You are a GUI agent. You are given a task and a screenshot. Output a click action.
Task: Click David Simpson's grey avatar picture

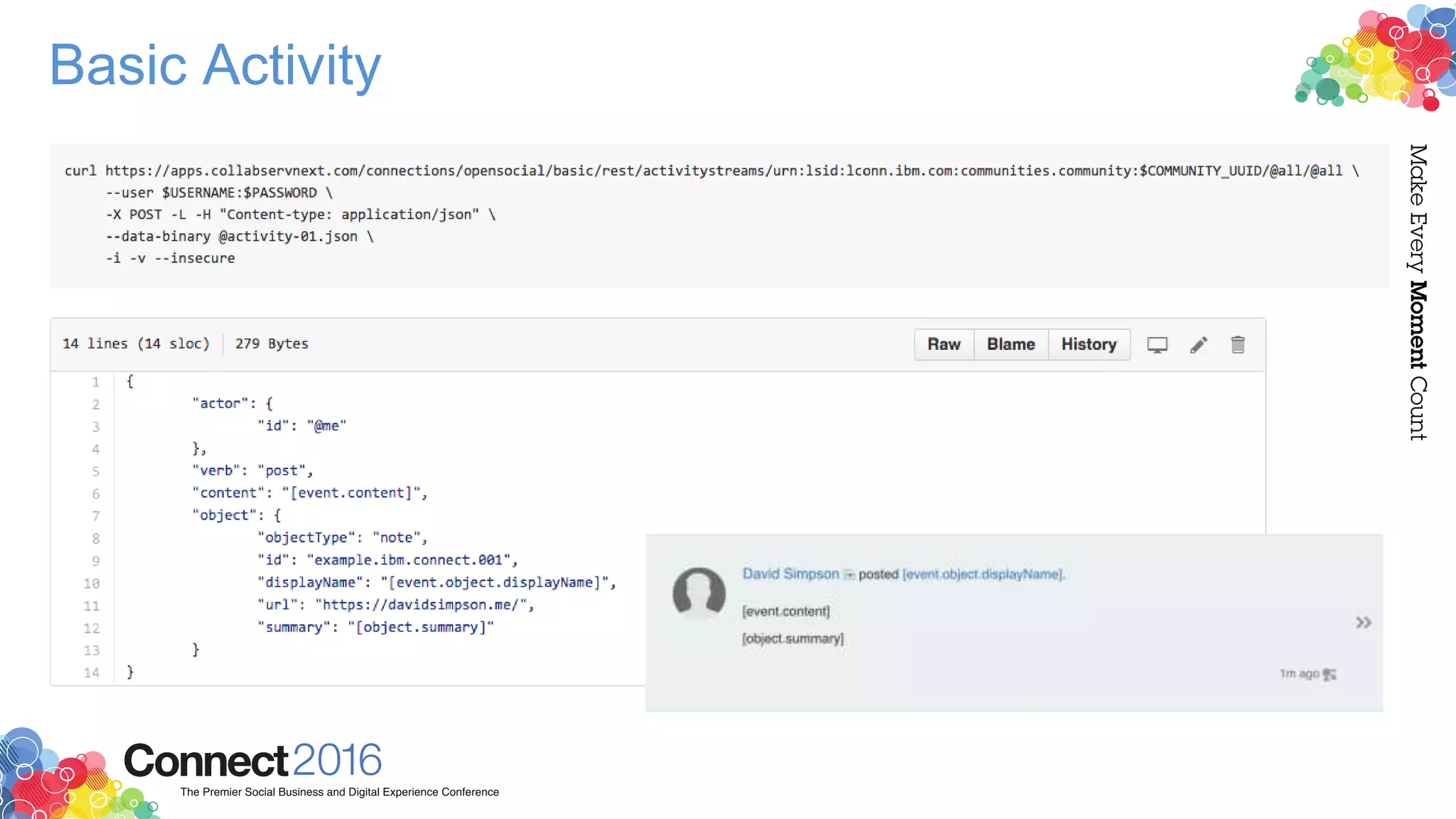click(x=699, y=593)
